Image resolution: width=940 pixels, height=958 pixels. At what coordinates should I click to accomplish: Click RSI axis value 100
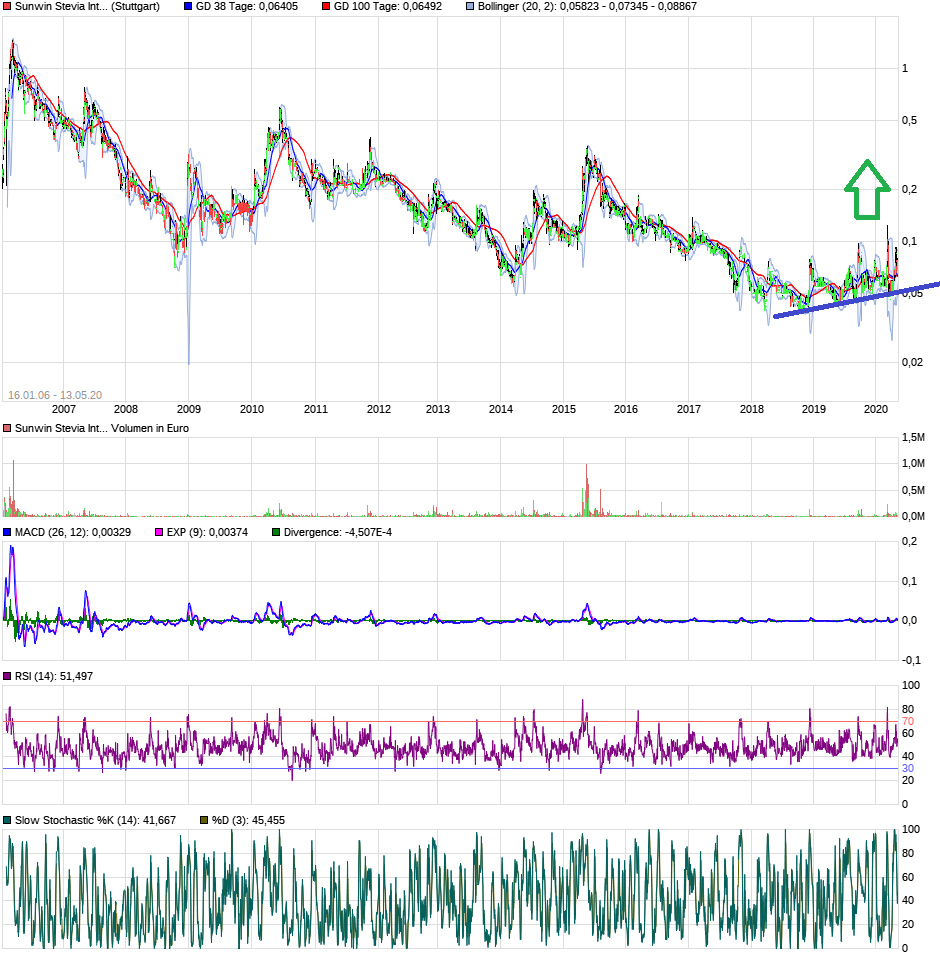pyautogui.click(x=911, y=686)
